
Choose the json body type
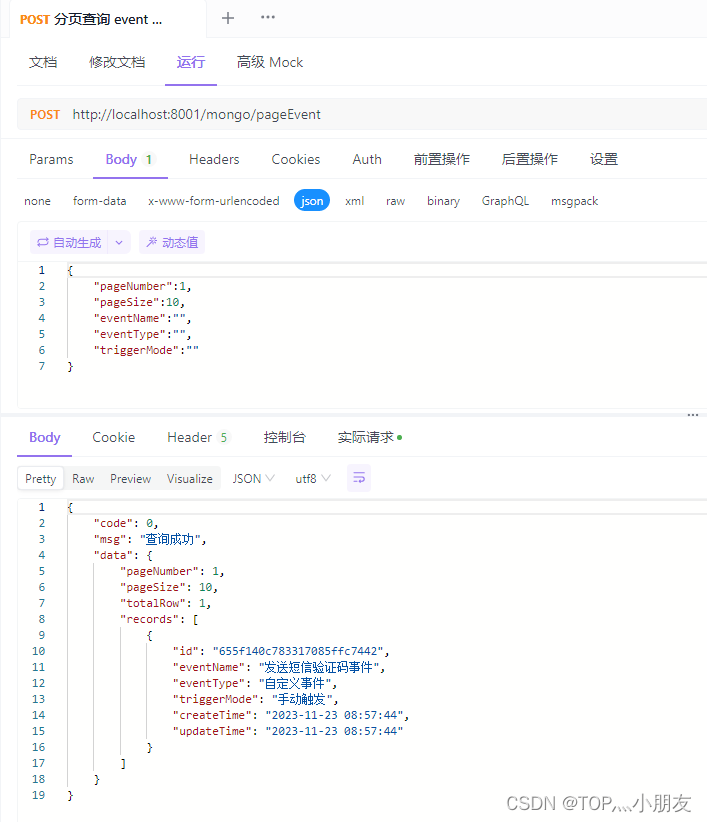[x=312, y=201]
